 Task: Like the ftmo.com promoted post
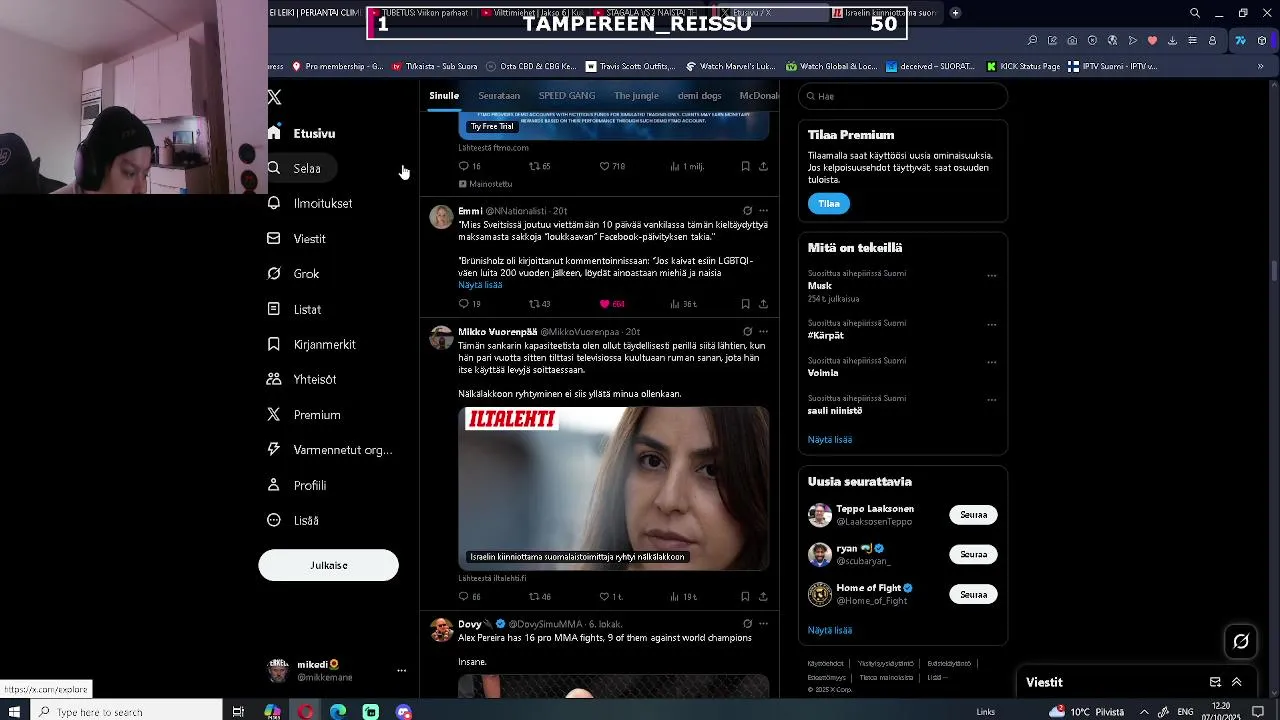pos(612,166)
